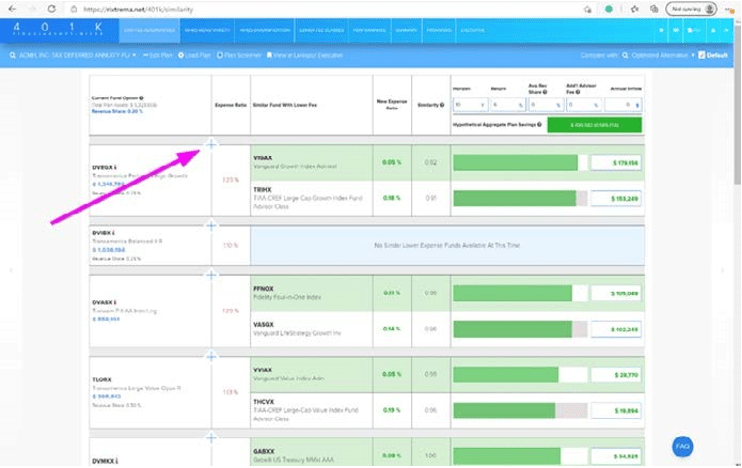
Task: Click the plus icon above DVEGX row
Action: point(211,146)
